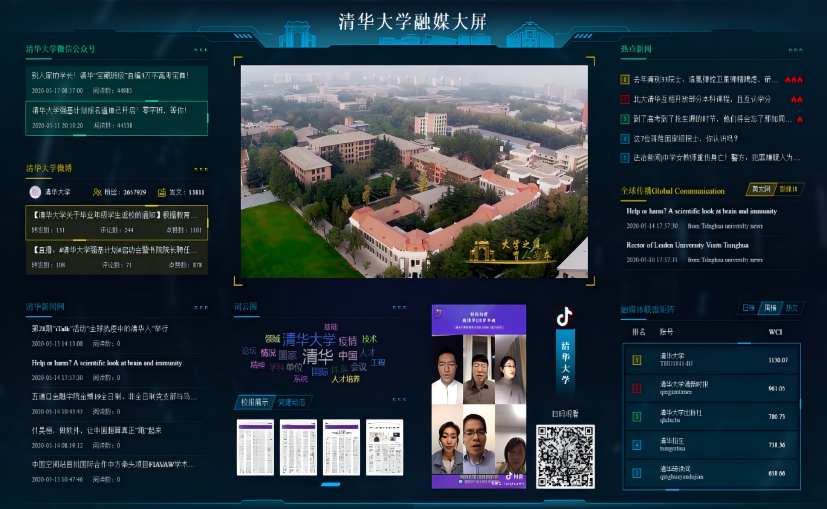Click the second school newspaper thumbnail
This screenshot has width=827, height=509.
[299, 447]
